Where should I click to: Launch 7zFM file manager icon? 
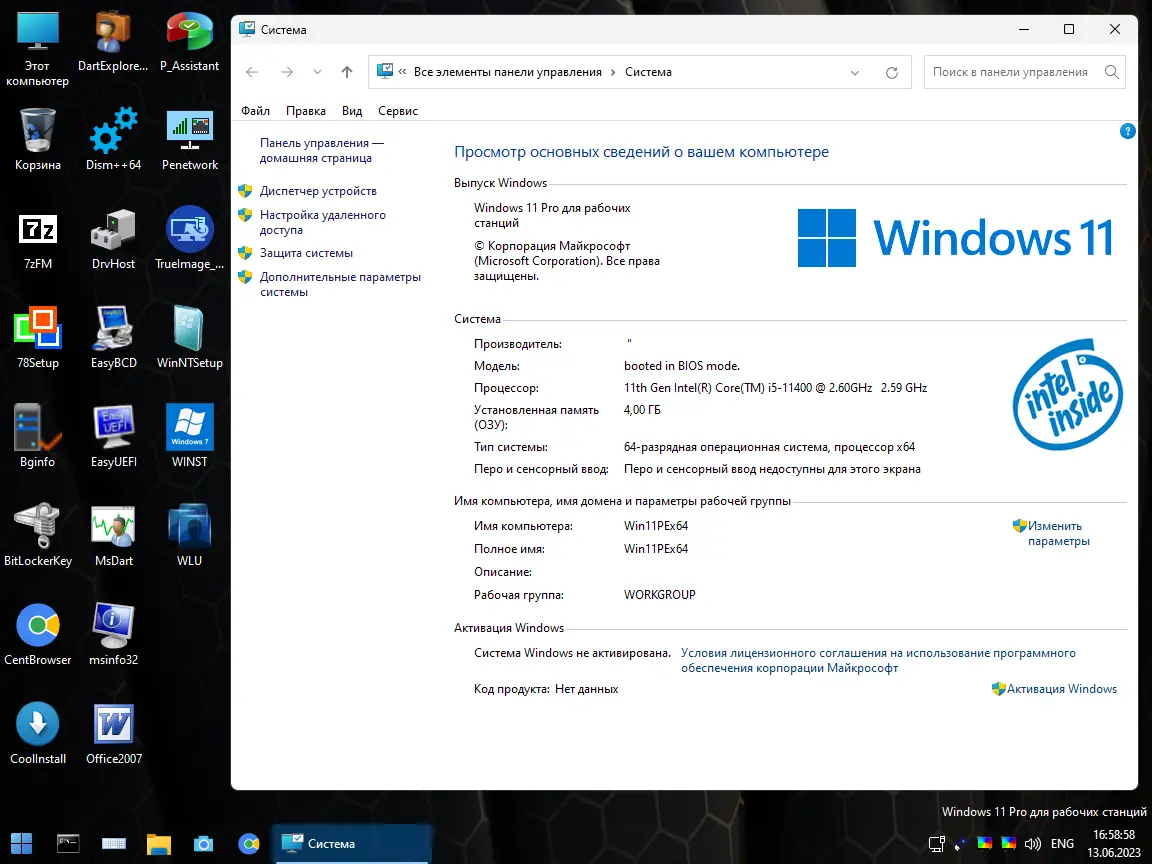(x=37, y=239)
